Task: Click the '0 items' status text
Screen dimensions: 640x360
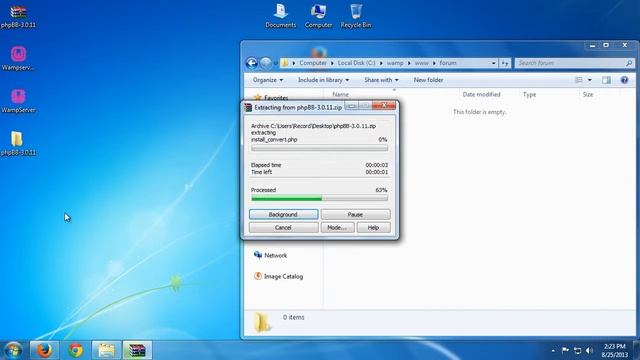Action: point(294,317)
